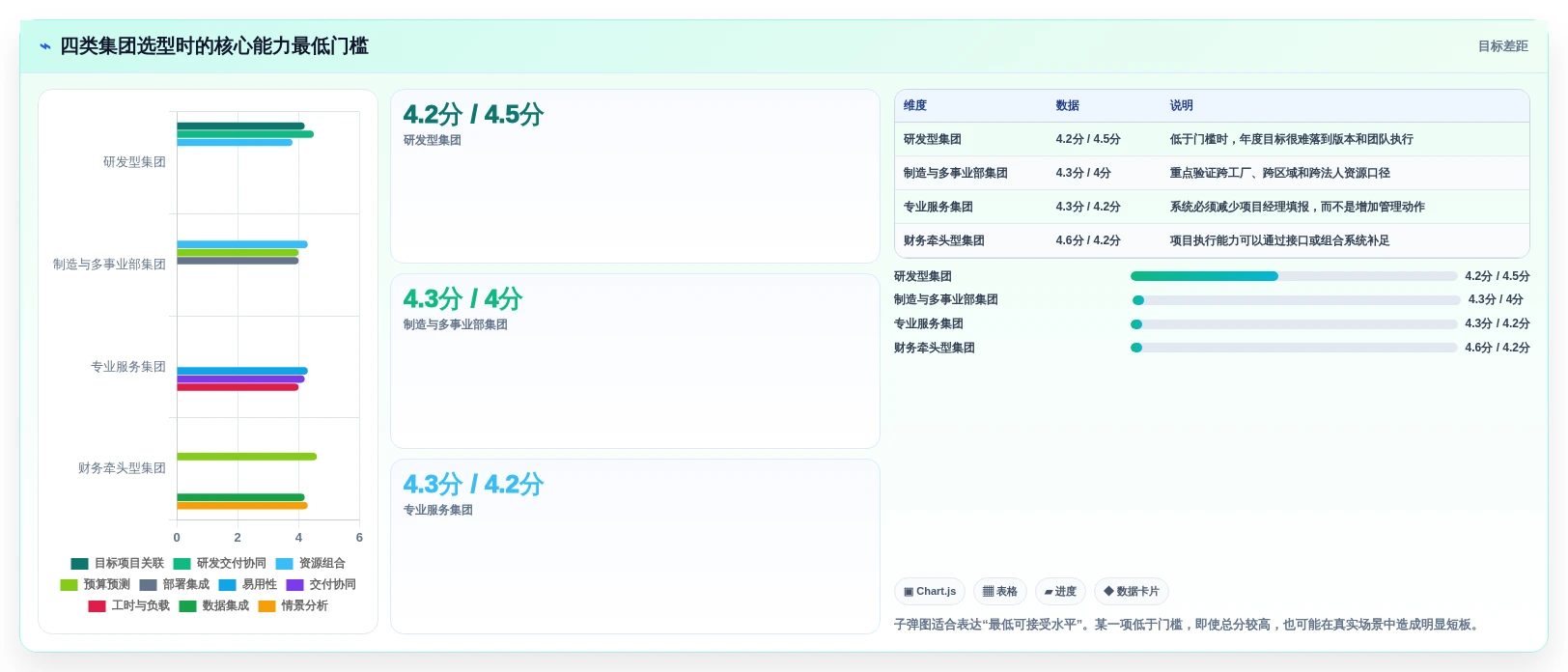This screenshot has width=1568, height=672.
Task: Click the 财务牵头型集团 axis label in the chart
Action: (x=122, y=468)
